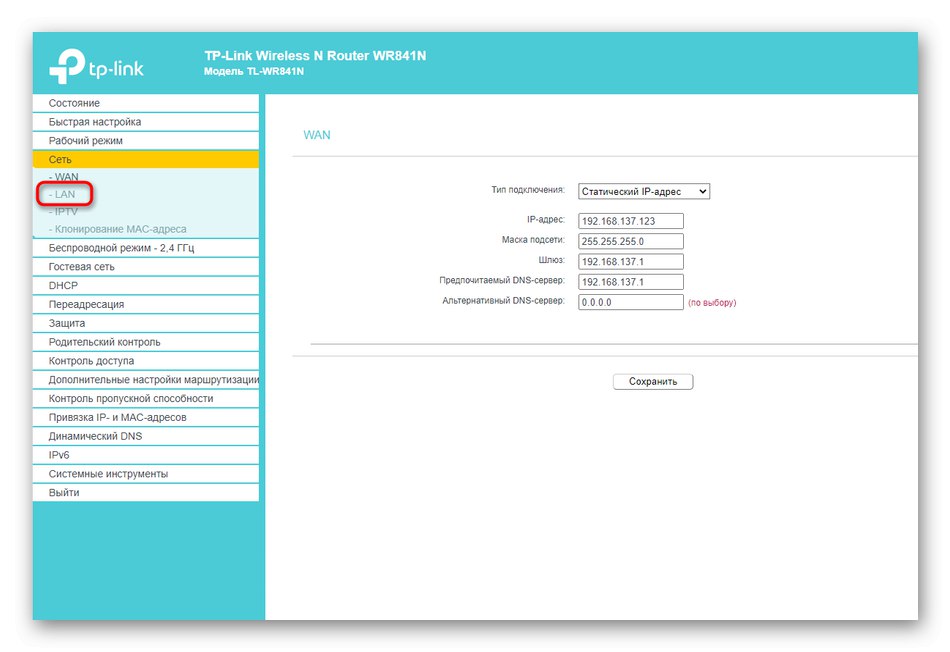Open the WAN submenu item
950x652 pixels.
tap(64, 177)
